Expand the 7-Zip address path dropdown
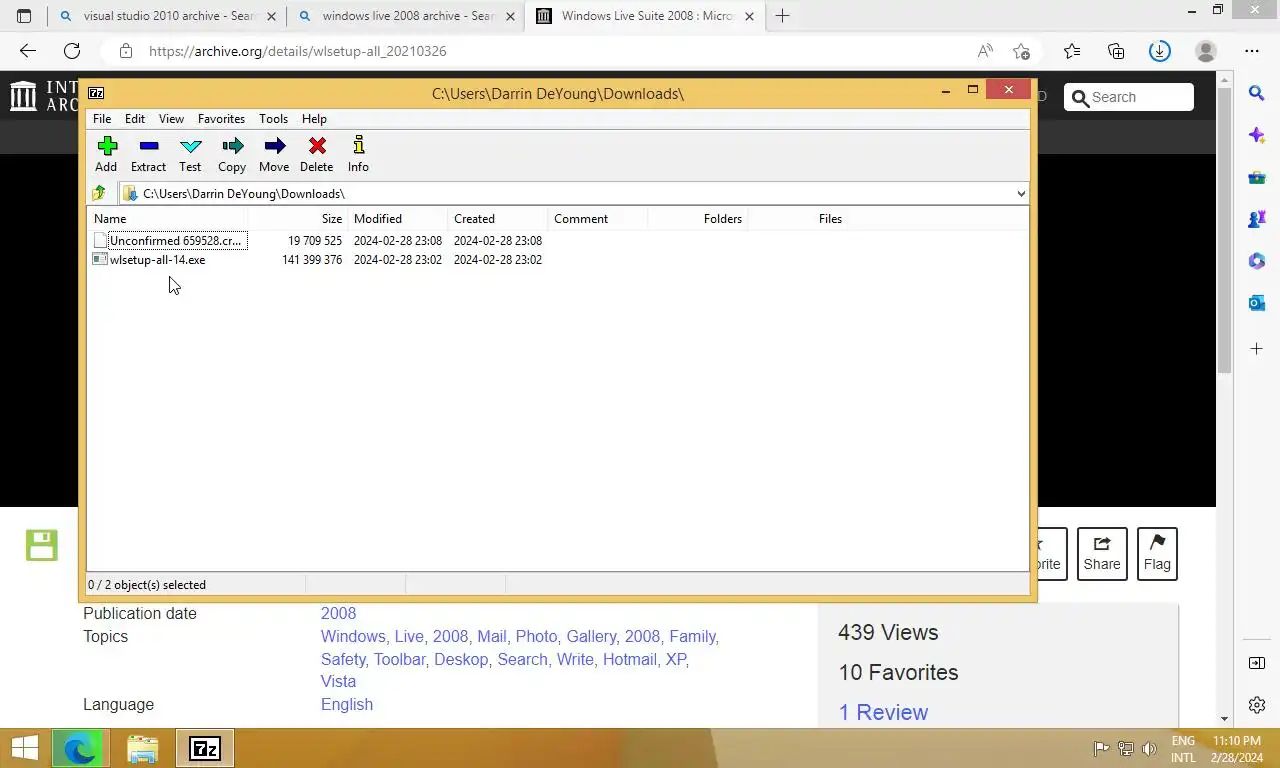Viewport: 1280px width, 768px height. pyautogui.click(x=1020, y=194)
